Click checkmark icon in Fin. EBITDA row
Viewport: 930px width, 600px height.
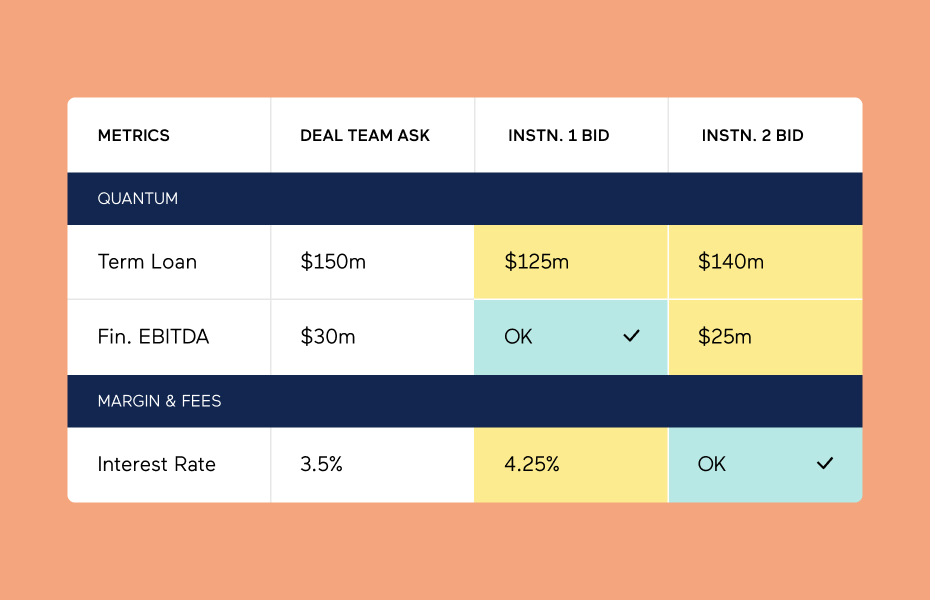pyautogui.click(x=631, y=337)
